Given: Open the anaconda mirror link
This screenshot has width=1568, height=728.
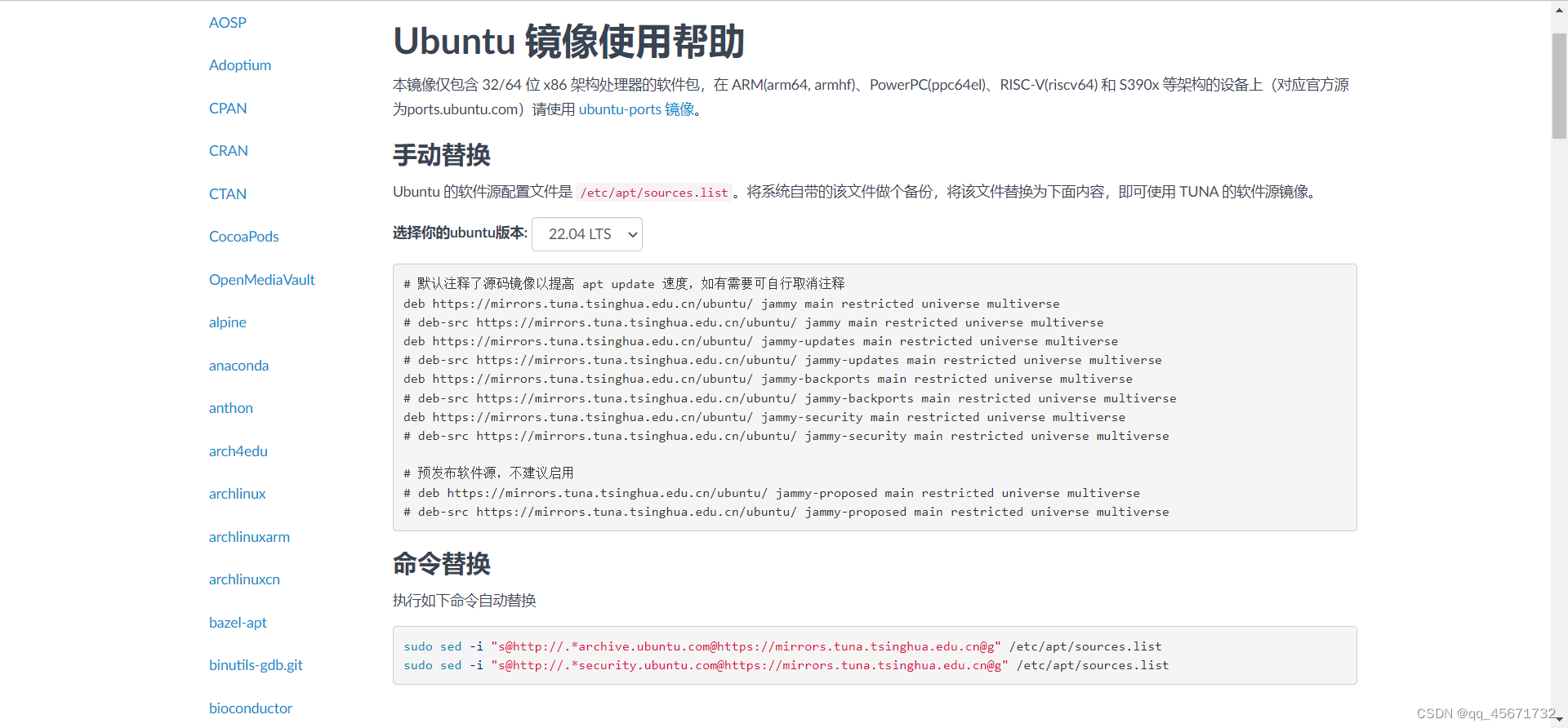Looking at the screenshot, I should click(x=238, y=366).
